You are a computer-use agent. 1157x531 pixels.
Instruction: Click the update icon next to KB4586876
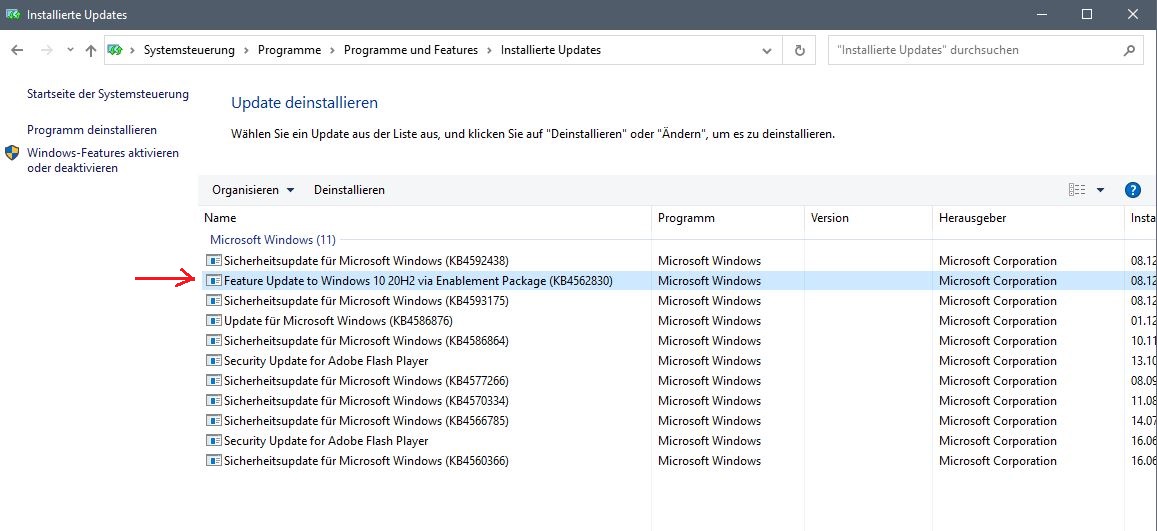pos(213,321)
